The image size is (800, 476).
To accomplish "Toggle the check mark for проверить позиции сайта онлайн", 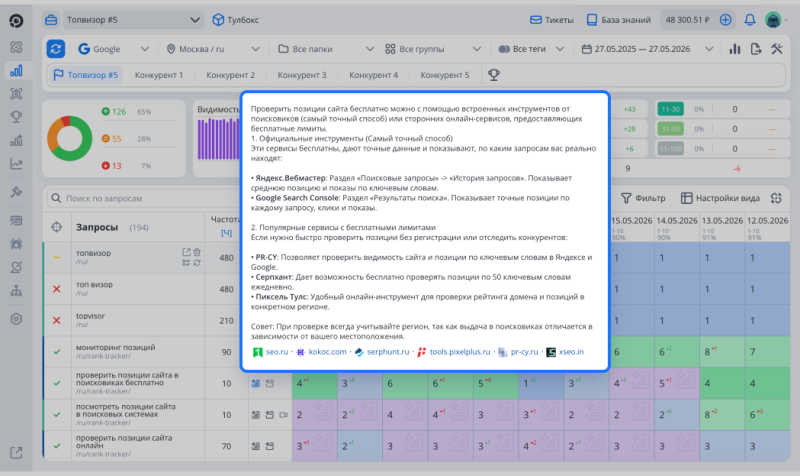I will 57,446.
